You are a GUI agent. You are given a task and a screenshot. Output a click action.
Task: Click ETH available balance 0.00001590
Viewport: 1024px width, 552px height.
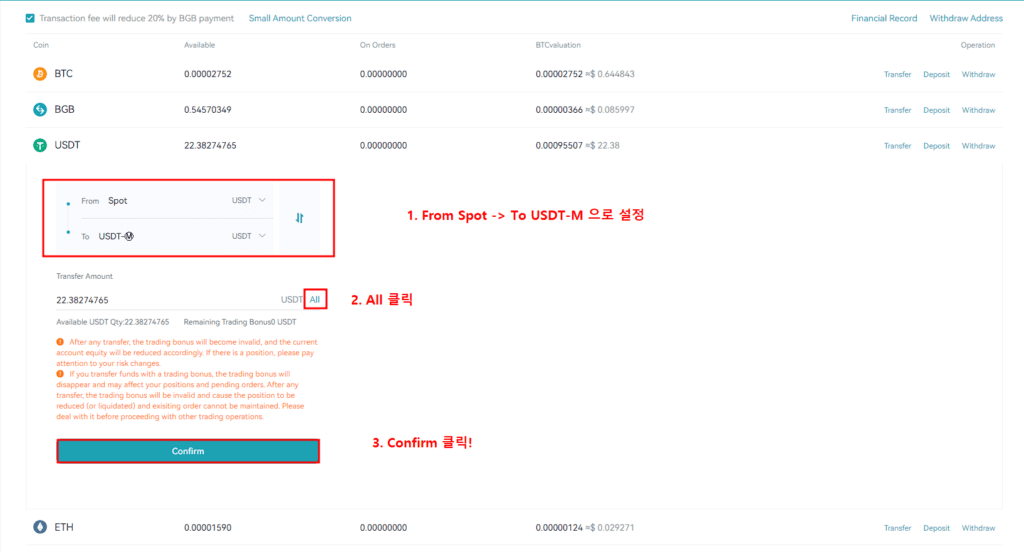coord(208,528)
